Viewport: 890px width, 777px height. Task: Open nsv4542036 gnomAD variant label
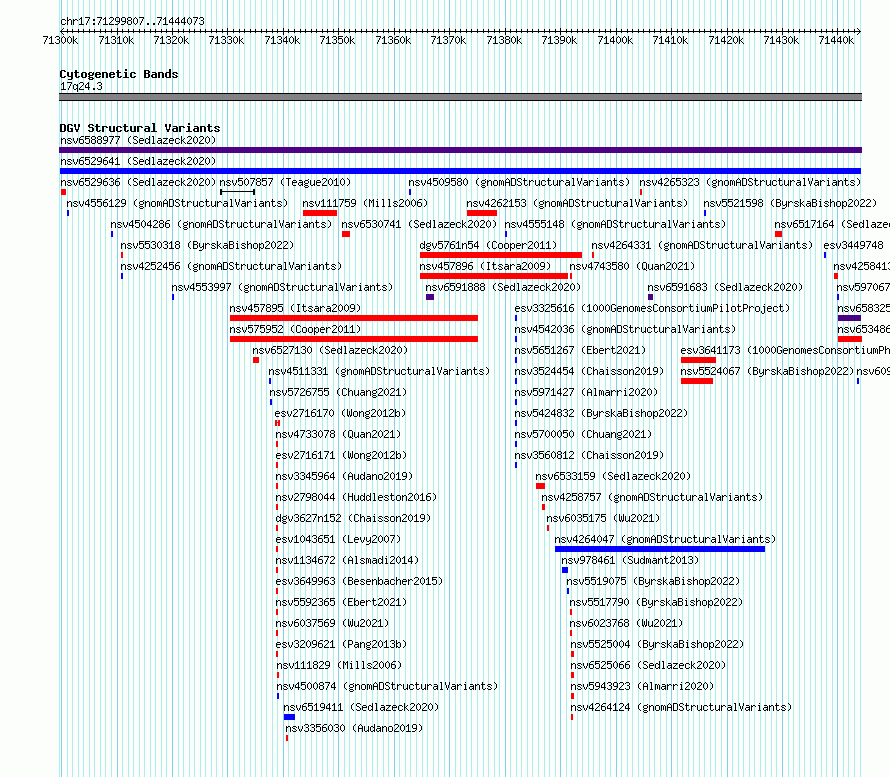coord(625,329)
